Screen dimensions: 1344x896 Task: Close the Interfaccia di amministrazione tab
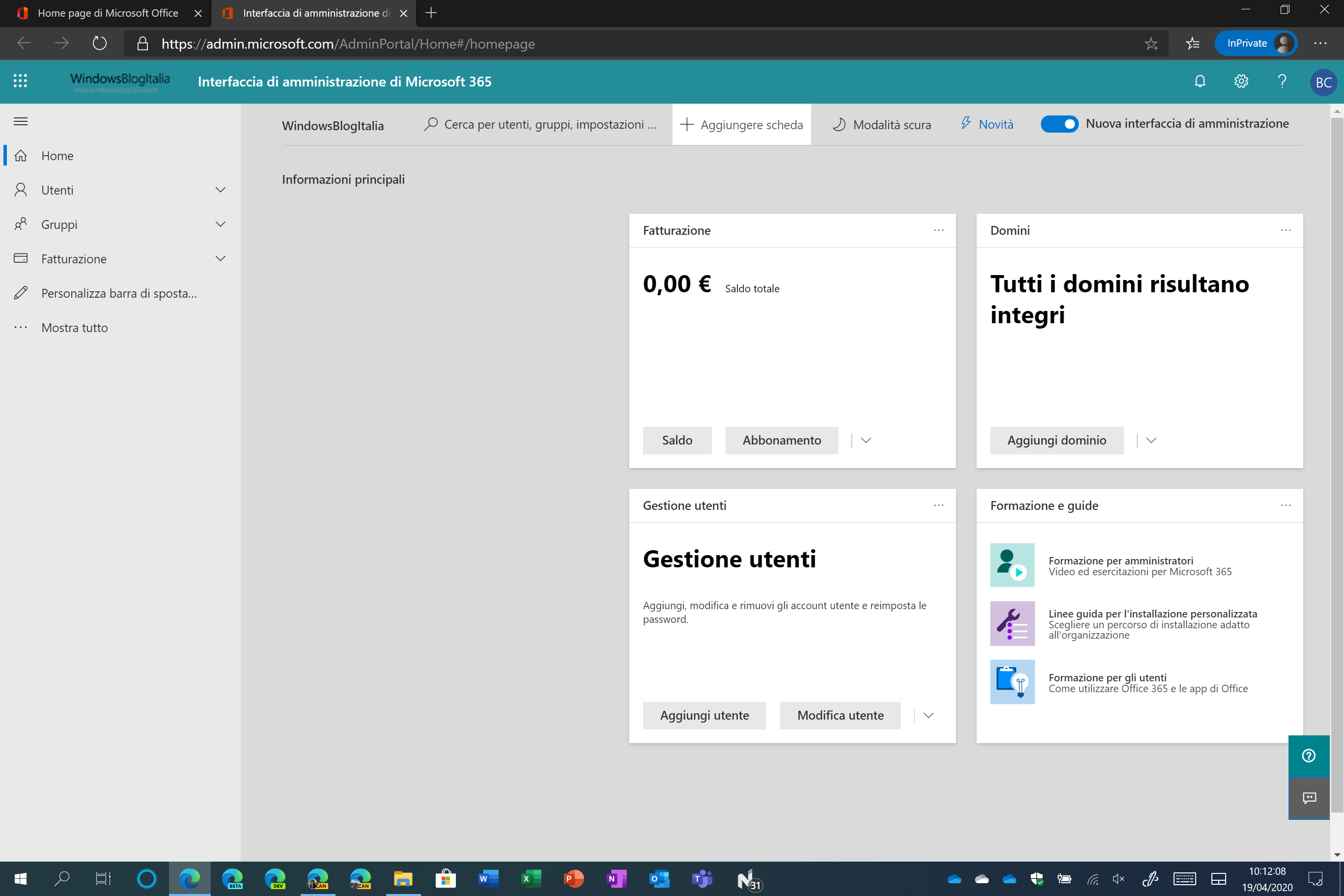tap(403, 13)
